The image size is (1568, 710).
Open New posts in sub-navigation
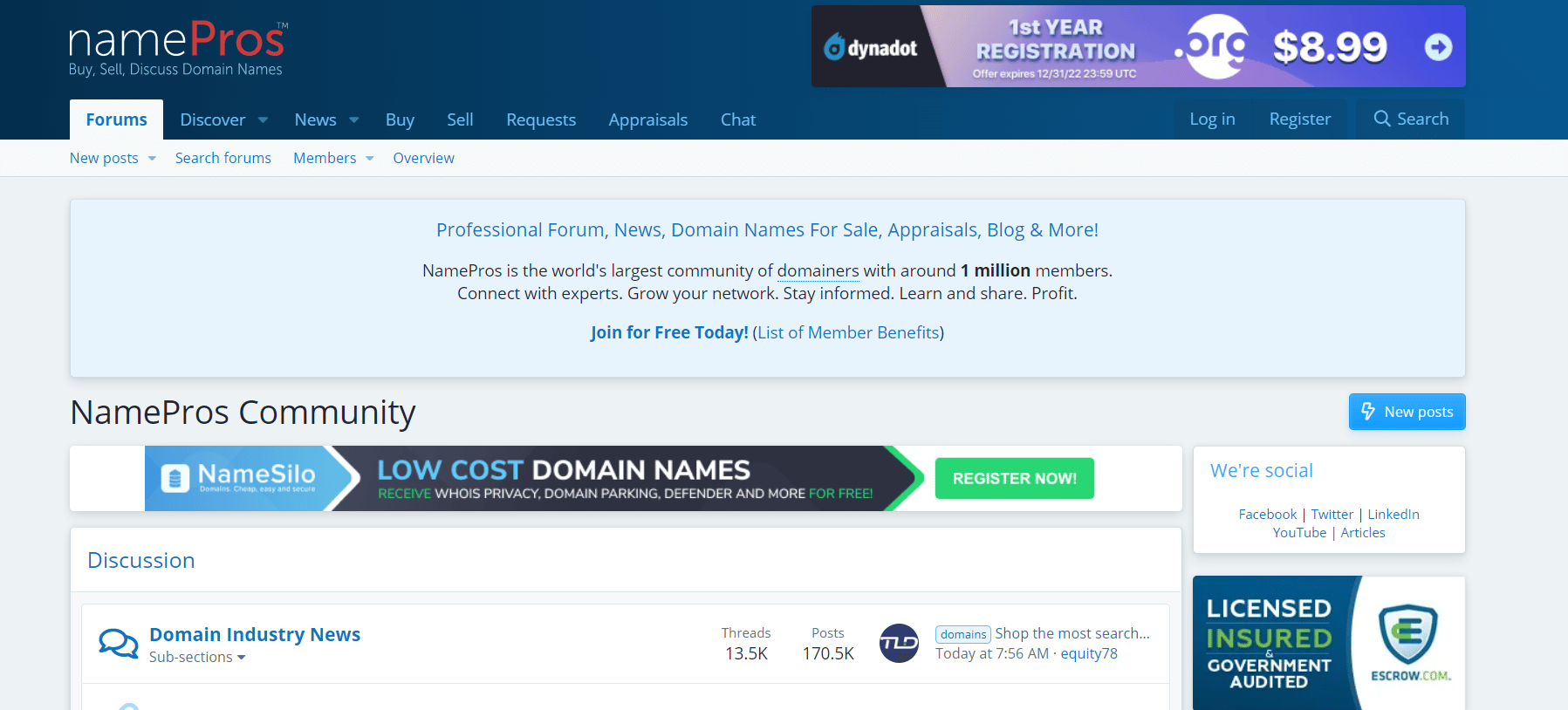tap(104, 158)
